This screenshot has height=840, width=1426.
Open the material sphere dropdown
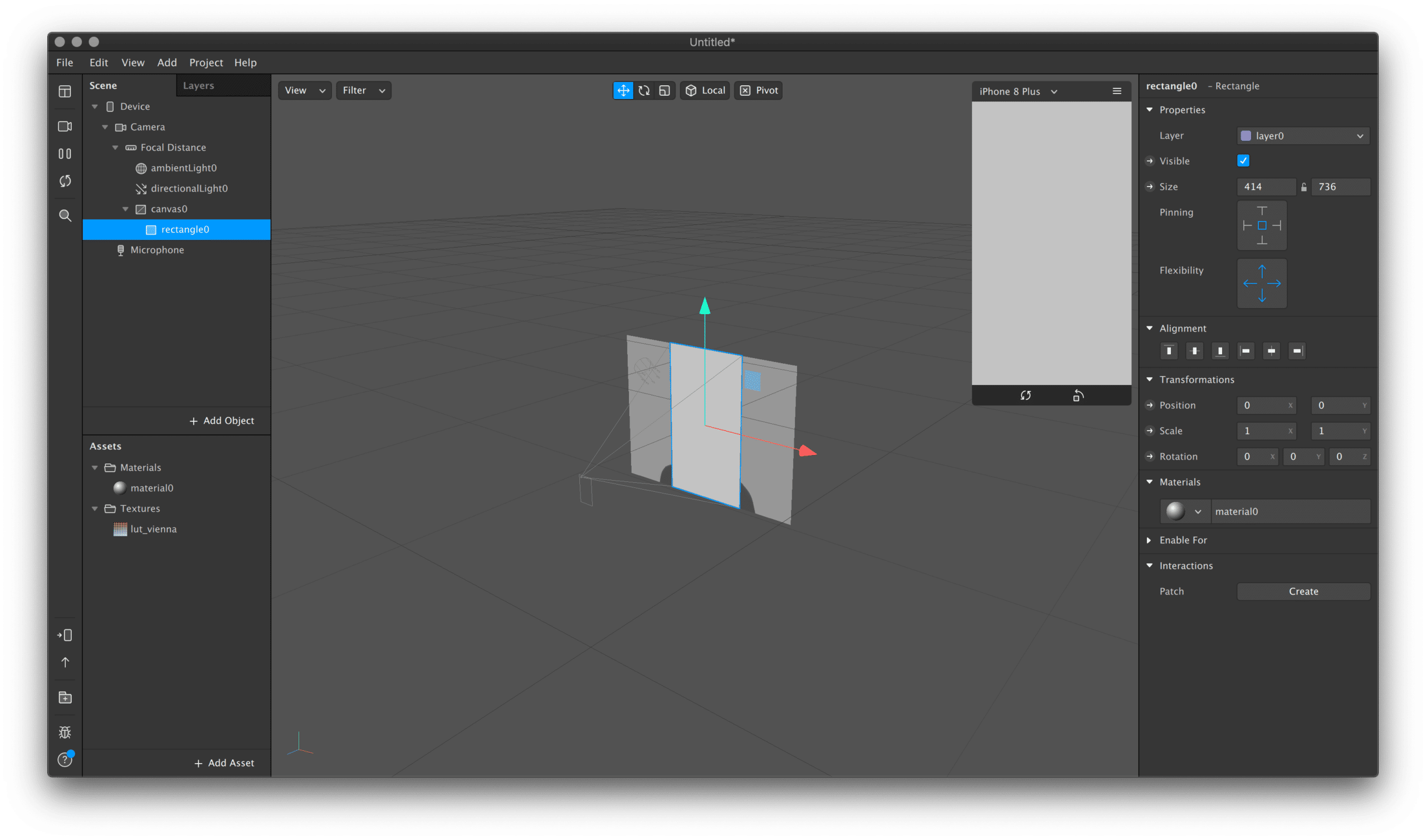(1184, 511)
